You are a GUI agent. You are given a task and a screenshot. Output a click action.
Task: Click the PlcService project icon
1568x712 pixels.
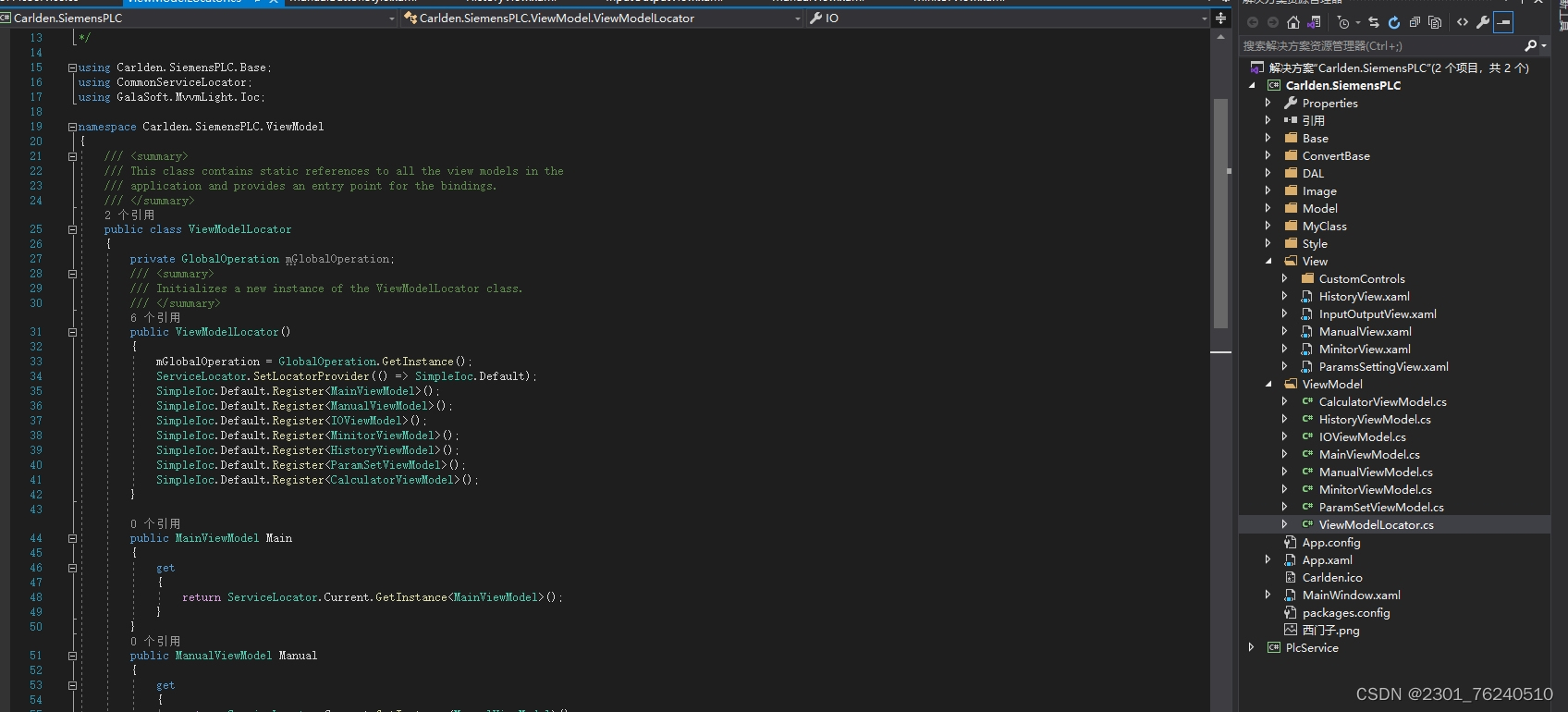1274,648
